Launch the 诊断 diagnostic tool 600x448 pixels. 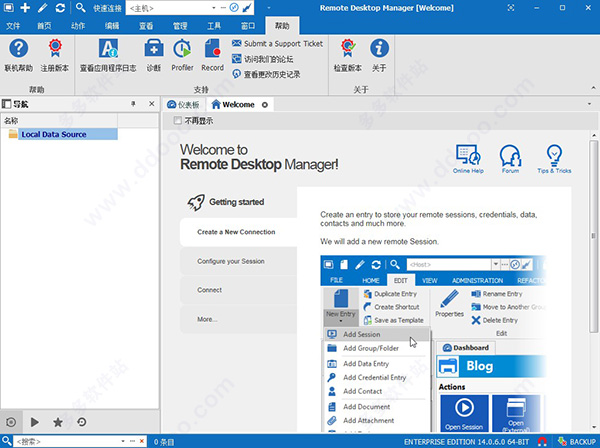coord(154,49)
